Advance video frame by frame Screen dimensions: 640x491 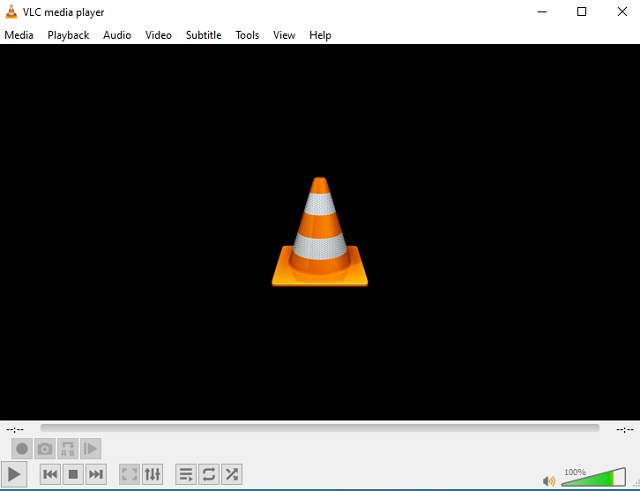tap(91, 449)
